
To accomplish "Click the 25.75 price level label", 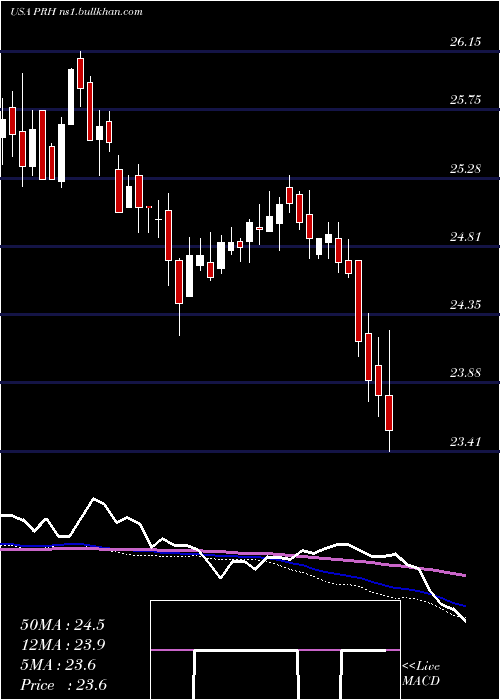I will pyautogui.click(x=465, y=100).
